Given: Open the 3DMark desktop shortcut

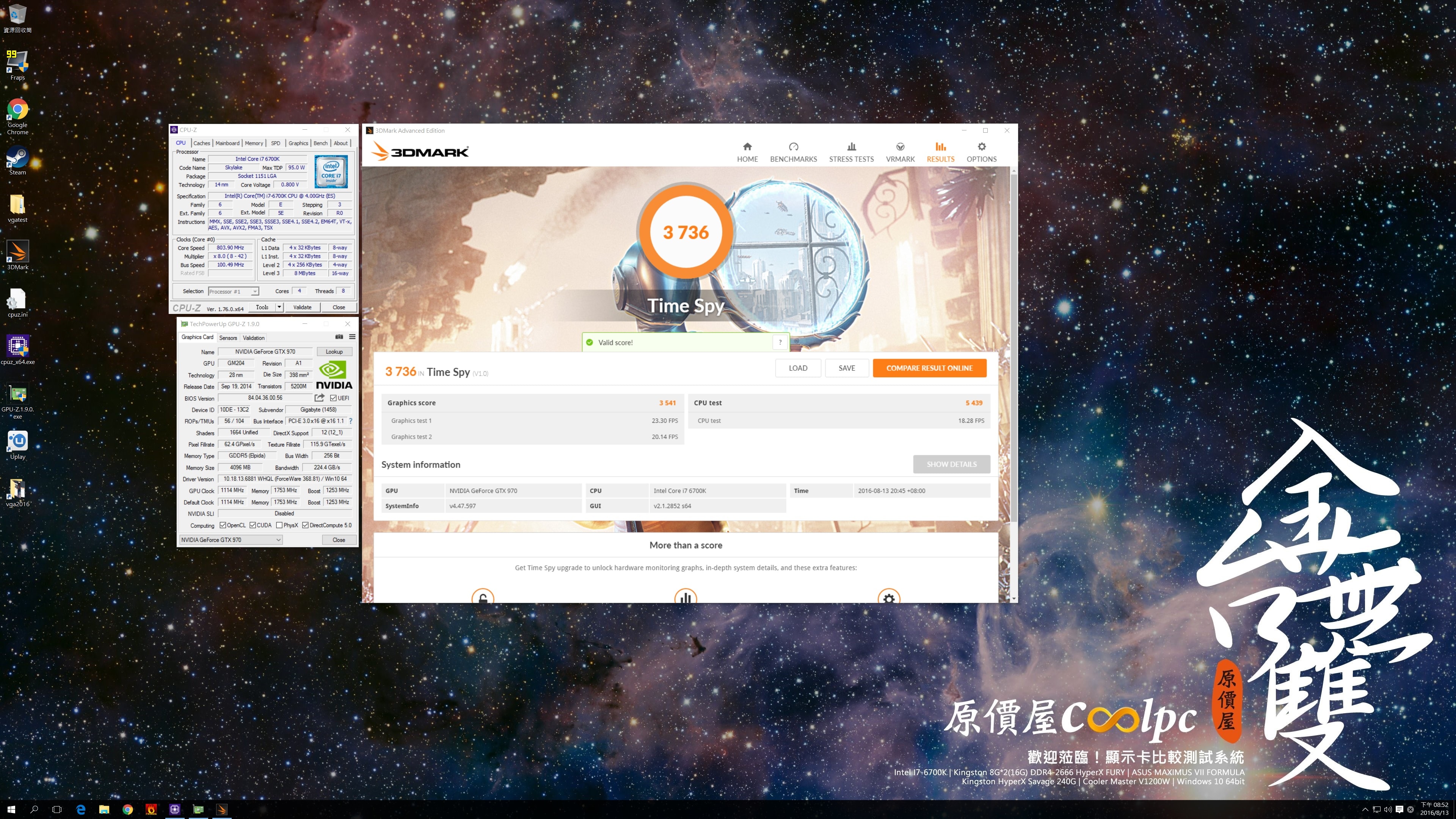Looking at the screenshot, I should [x=17, y=255].
